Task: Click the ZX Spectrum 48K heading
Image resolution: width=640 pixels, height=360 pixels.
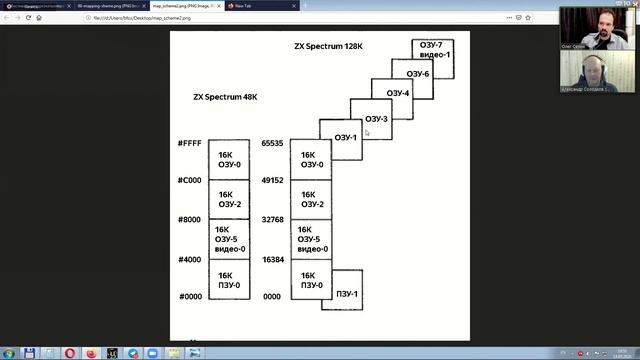Action: (225, 97)
